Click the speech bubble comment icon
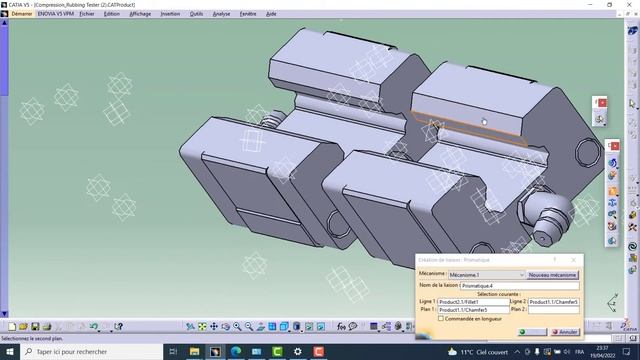Viewport: 640px width, 360px height. click(353, 327)
